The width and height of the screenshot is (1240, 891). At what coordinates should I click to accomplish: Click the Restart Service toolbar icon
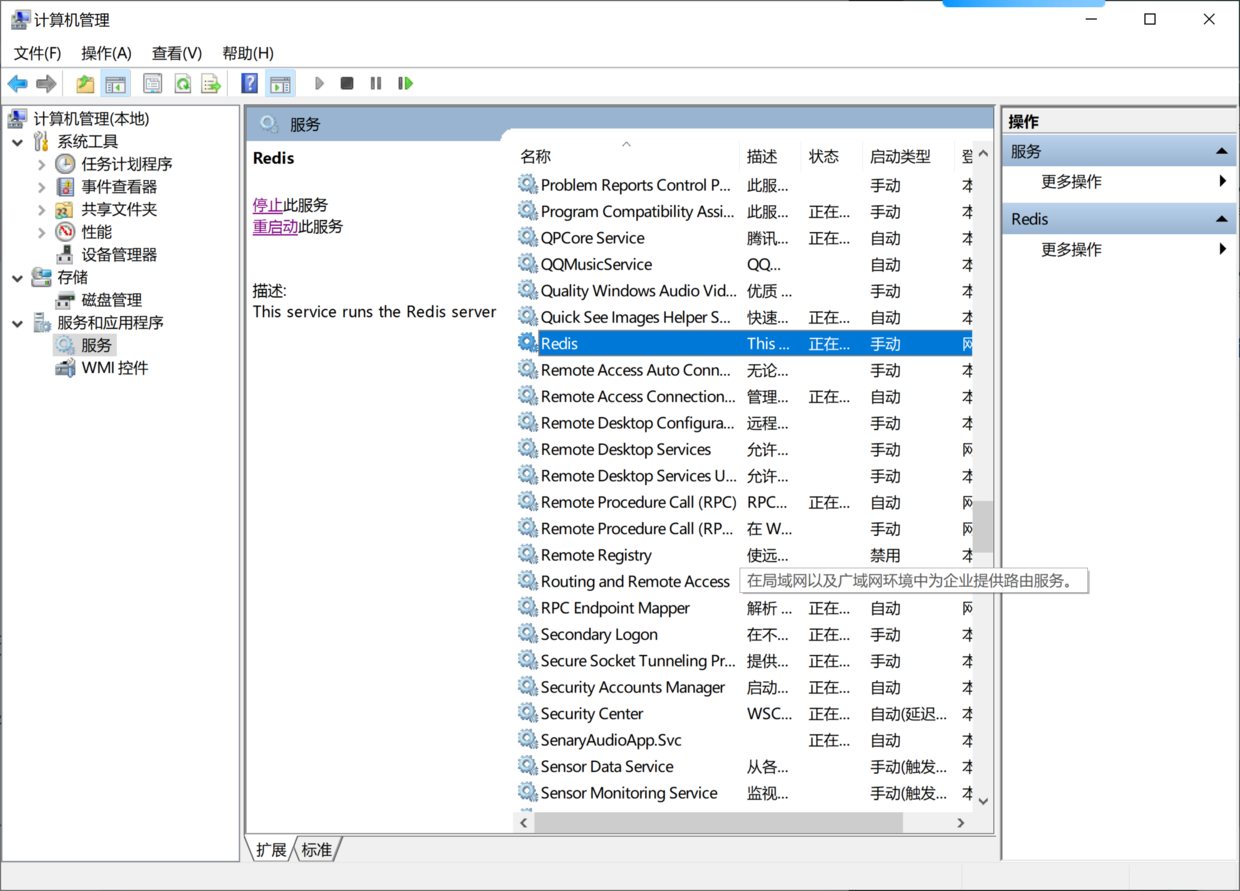405,84
